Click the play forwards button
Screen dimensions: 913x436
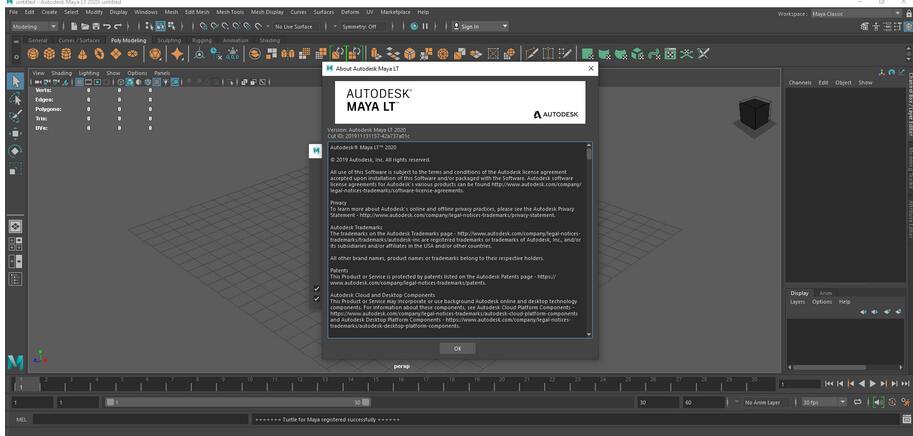(x=872, y=384)
